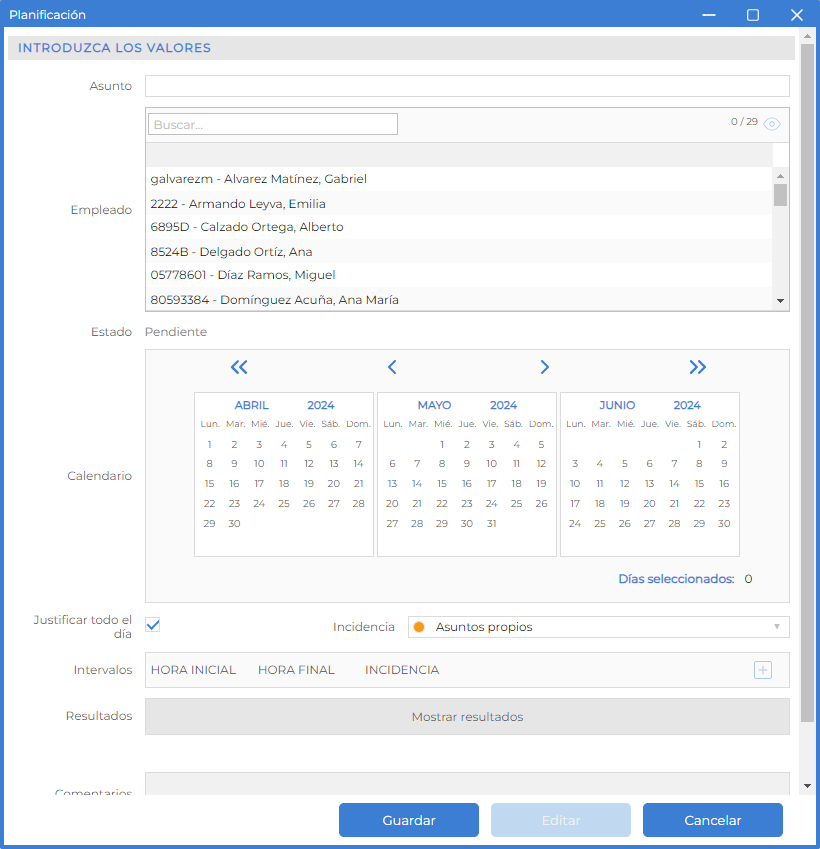Select employee Armando Leyva, Emilia
Image resolution: width=820 pixels, height=849 pixels.
click(x=459, y=204)
